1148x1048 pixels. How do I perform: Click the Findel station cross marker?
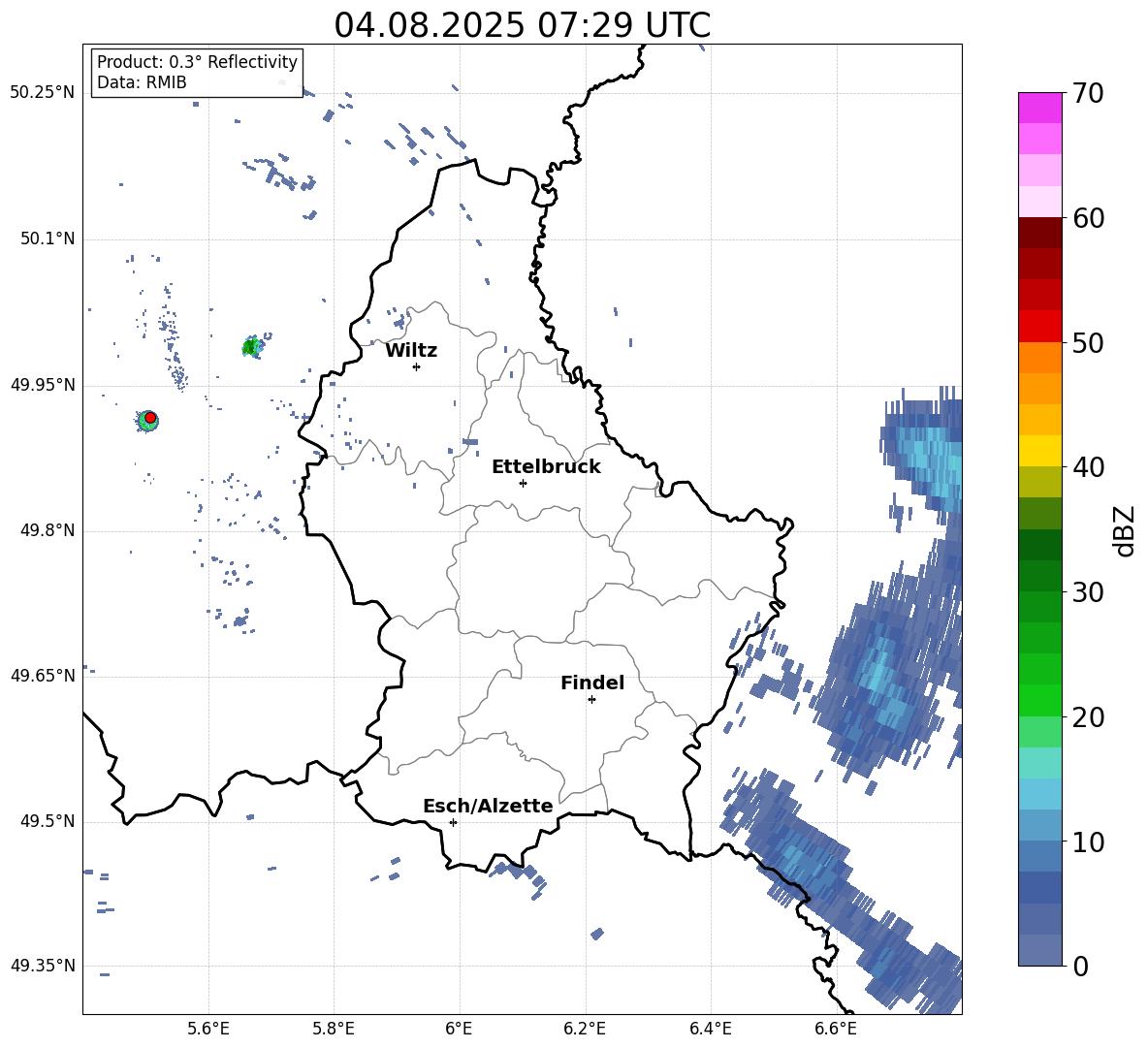click(x=591, y=700)
